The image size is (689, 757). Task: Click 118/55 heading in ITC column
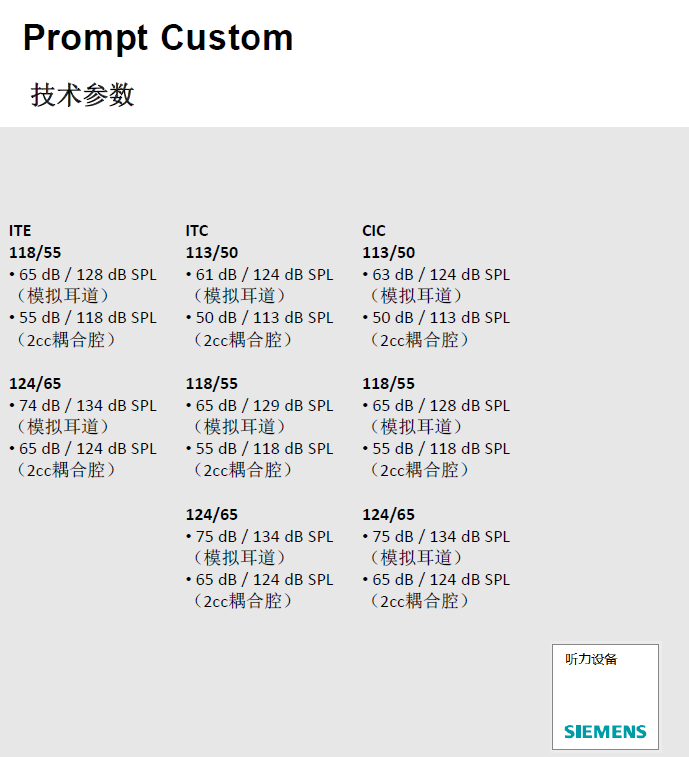[212, 384]
